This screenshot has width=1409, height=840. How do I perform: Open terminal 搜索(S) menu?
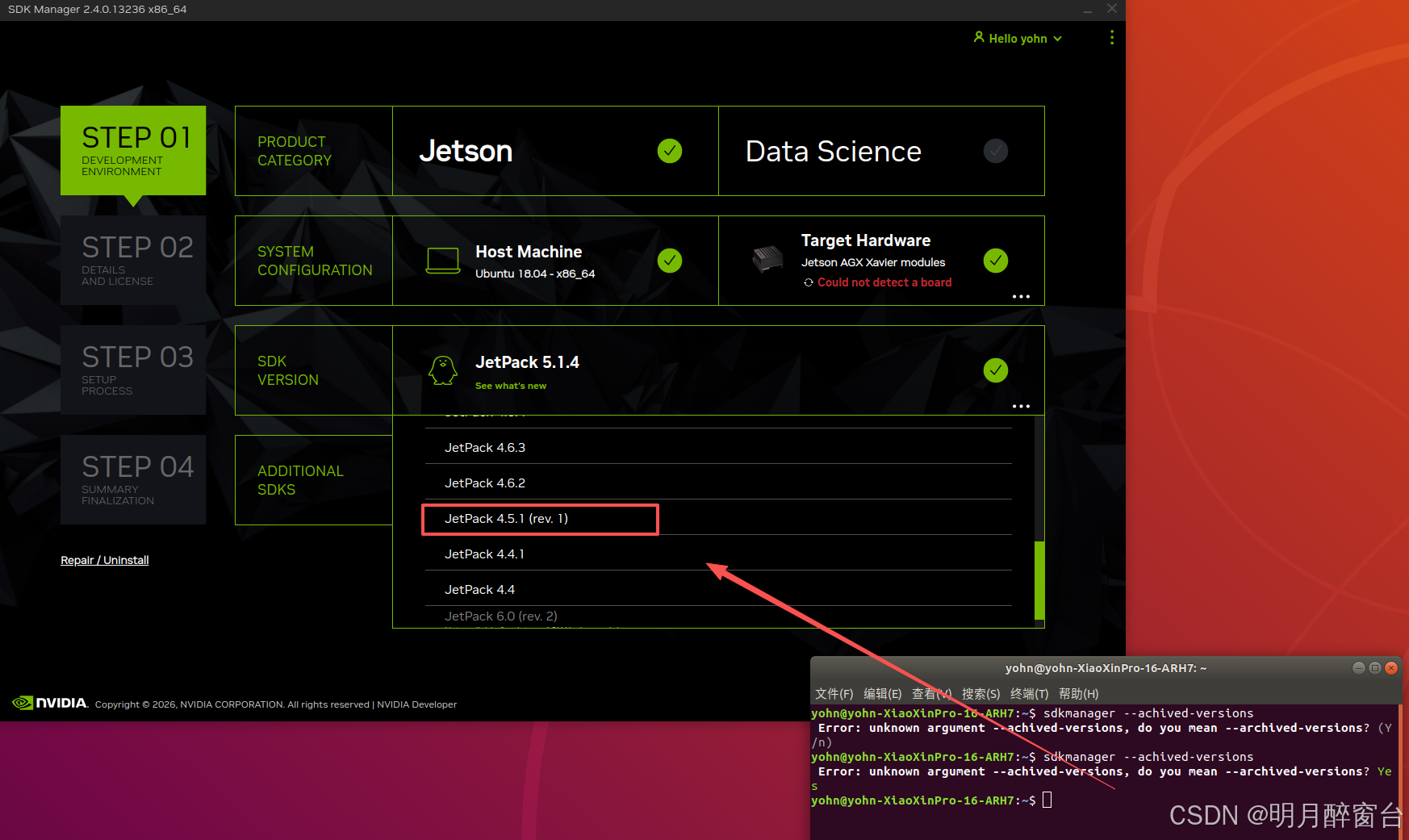point(981,694)
